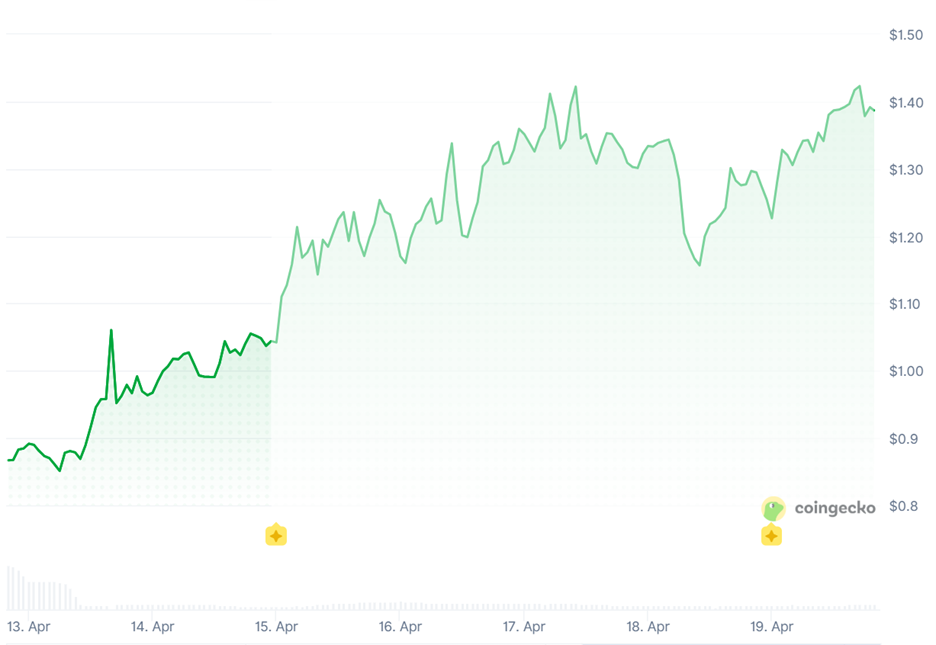Click the 16. Apr axis label
936x645 pixels.
400,627
